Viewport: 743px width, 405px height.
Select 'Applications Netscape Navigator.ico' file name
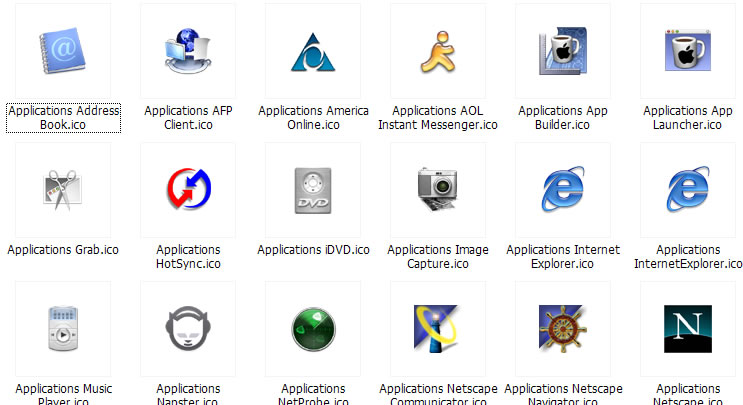(x=563, y=394)
